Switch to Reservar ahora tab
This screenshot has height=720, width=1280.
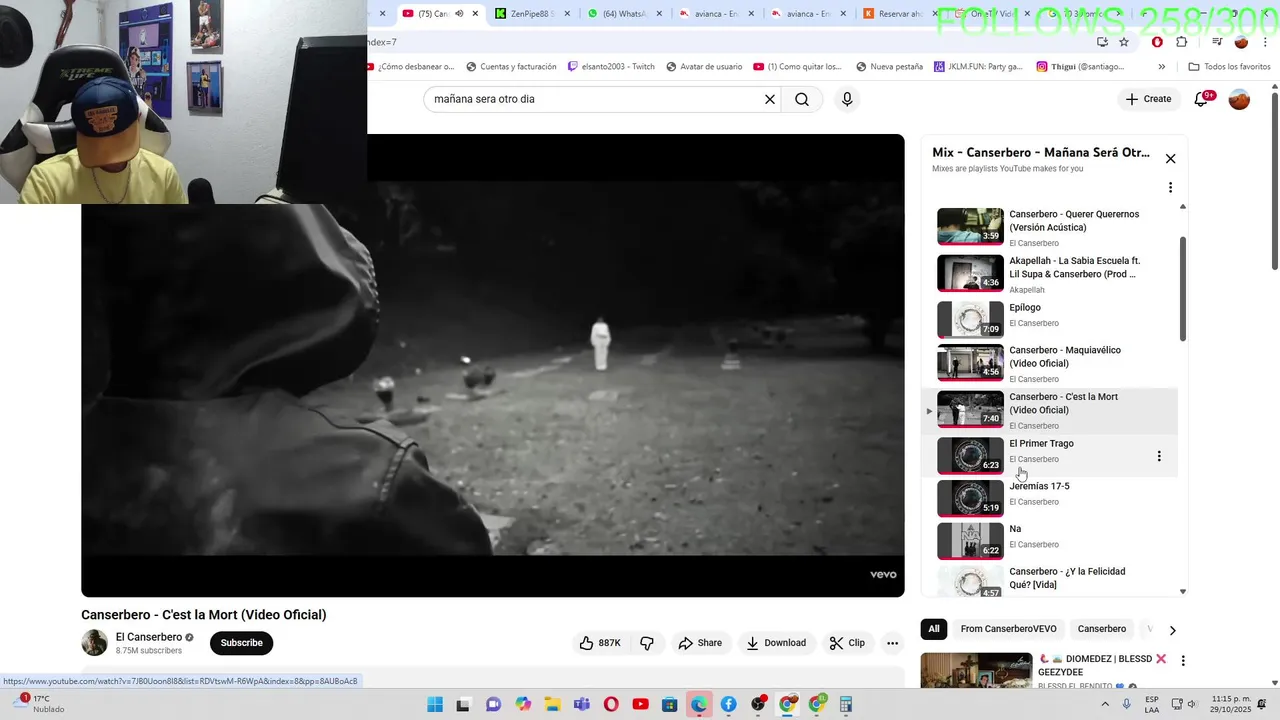point(900,14)
